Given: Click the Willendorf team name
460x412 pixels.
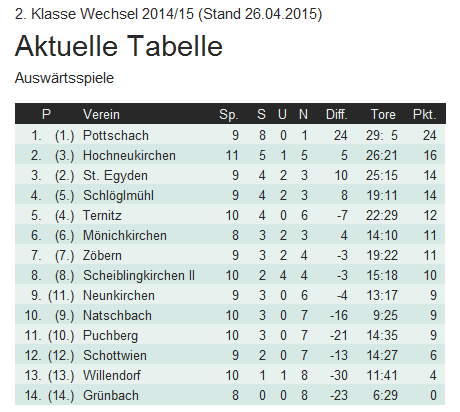Looking at the screenshot, I should [112, 375].
